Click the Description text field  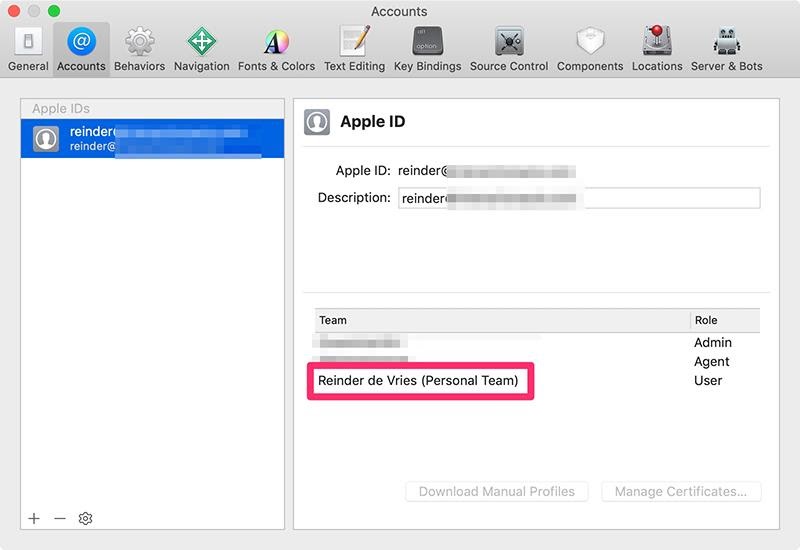point(579,198)
